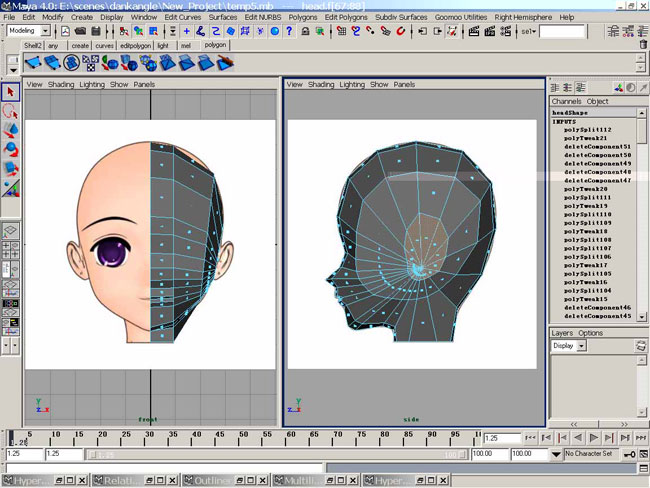
Task: Open the Edit Polygons menu
Action: pyautogui.click(x=346, y=17)
